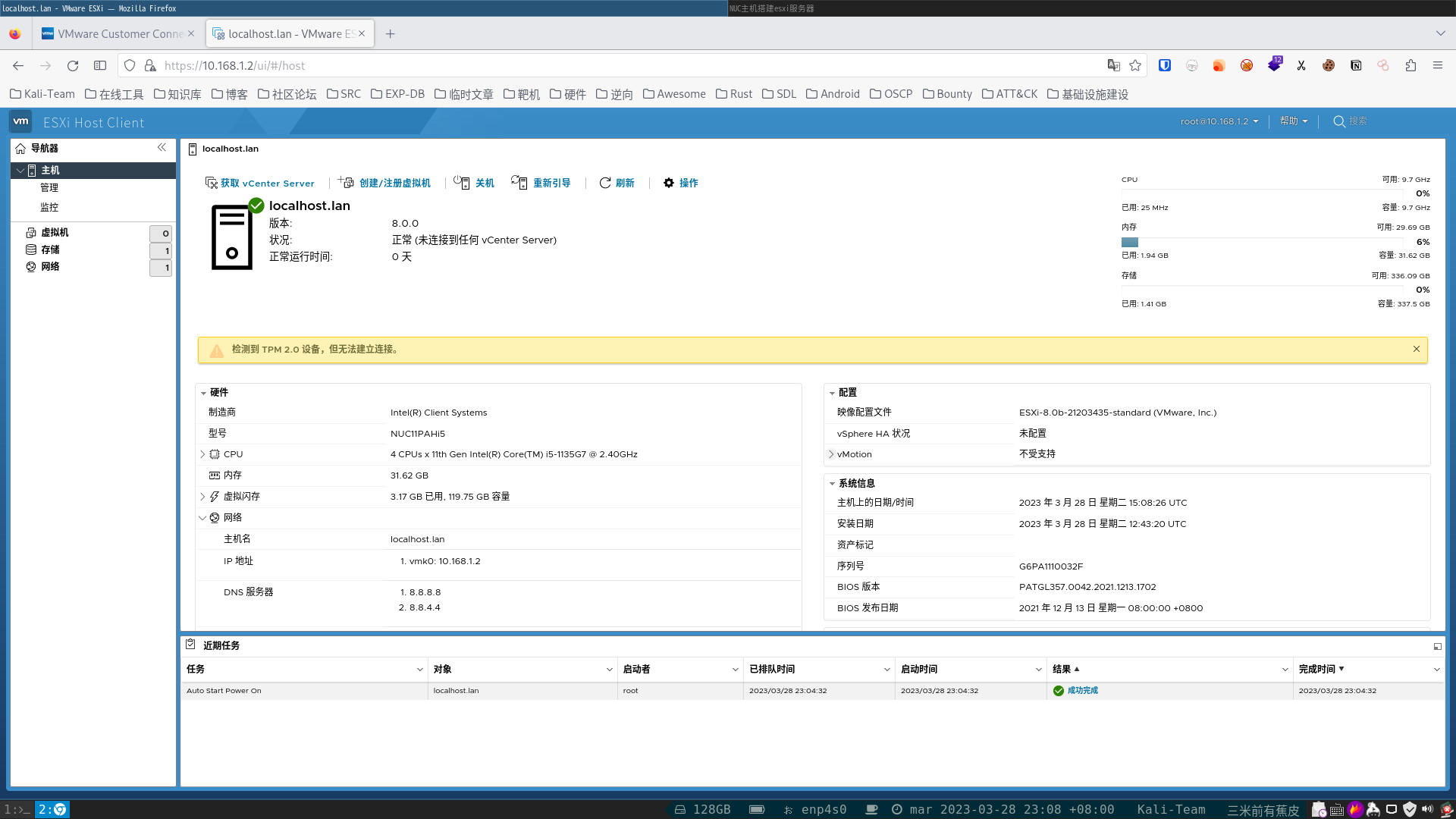This screenshot has height=819, width=1456.
Task: Click workspace 2 in status bar
Action: 52,809
